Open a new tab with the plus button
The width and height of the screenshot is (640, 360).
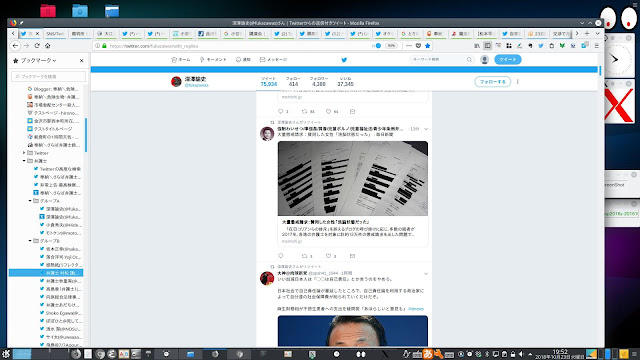coord(587,33)
